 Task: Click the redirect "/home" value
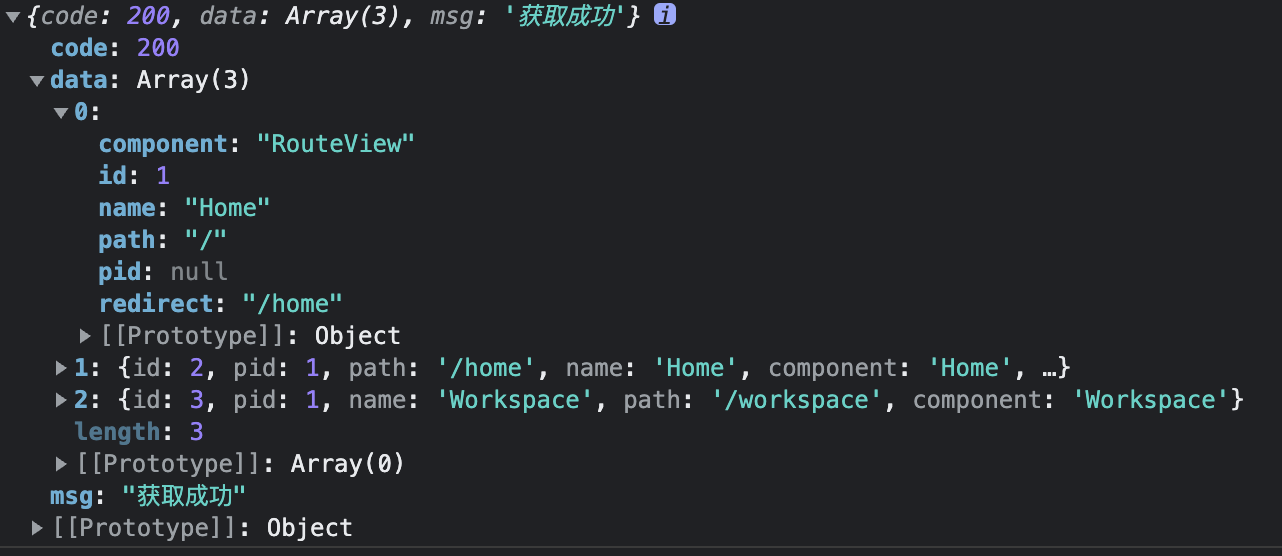pos(292,304)
